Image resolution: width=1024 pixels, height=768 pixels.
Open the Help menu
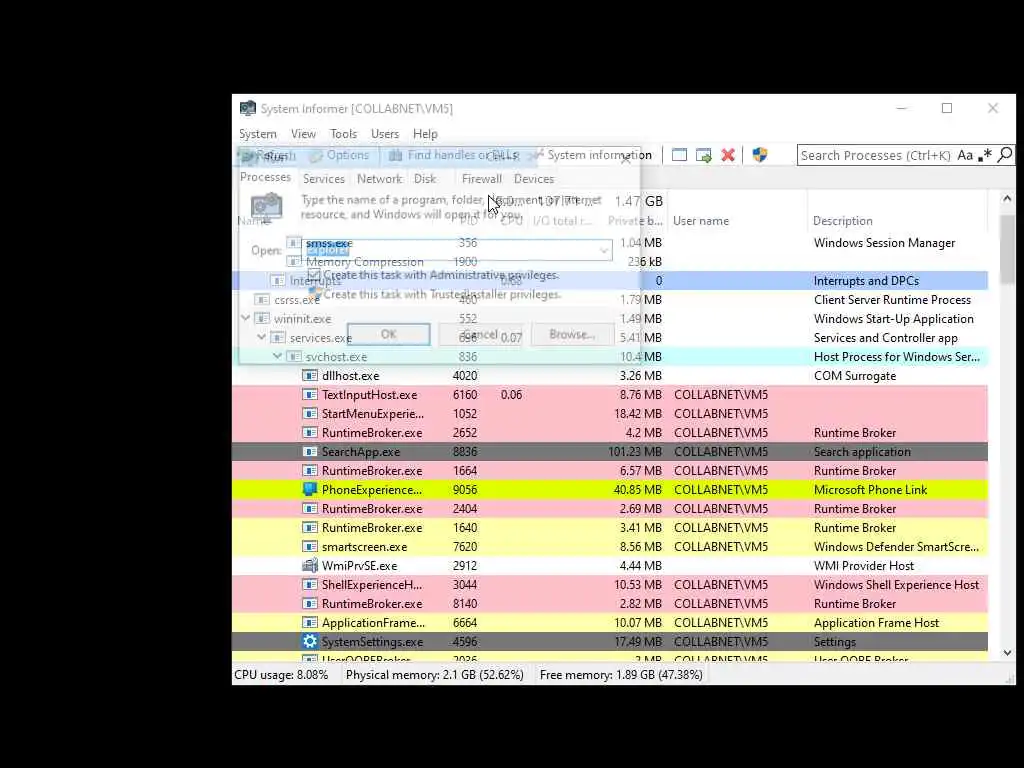[425, 134]
